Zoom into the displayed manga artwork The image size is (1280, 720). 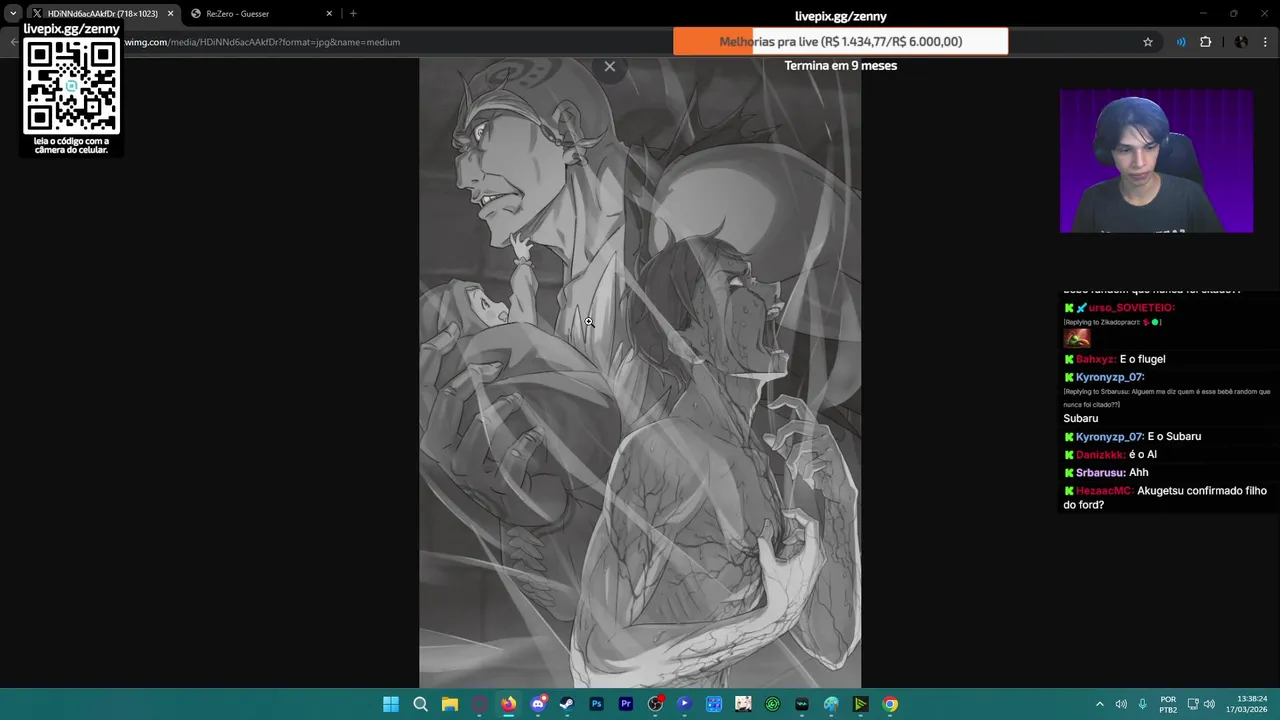pyautogui.click(x=640, y=372)
